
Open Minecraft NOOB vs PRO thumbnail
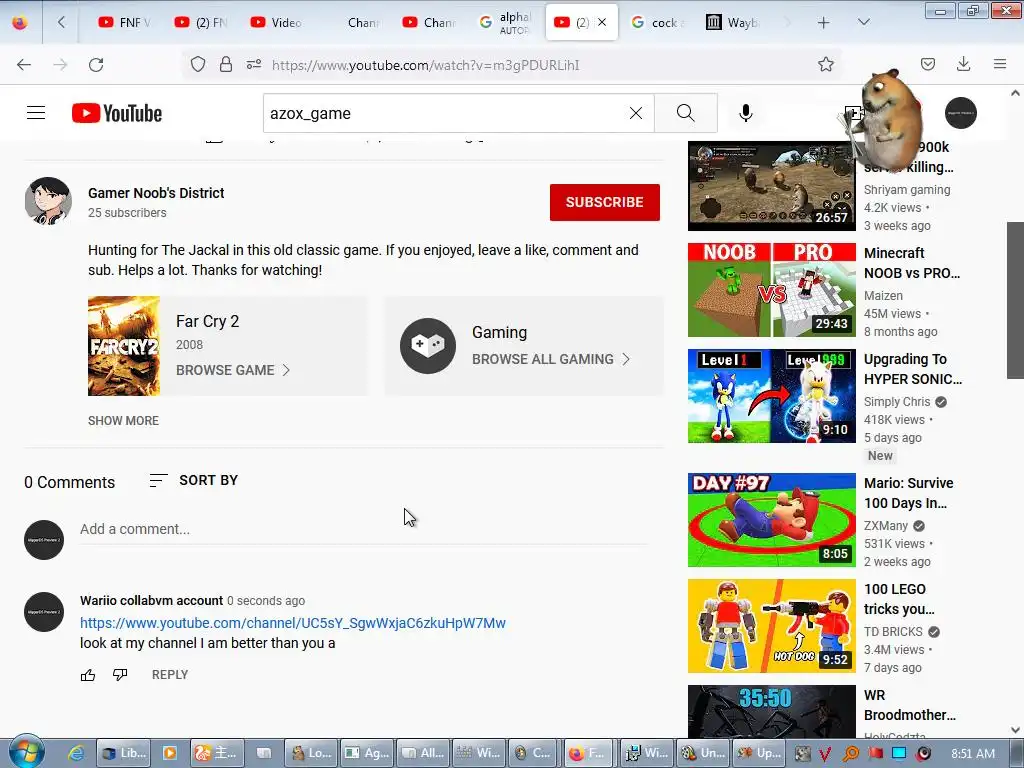coord(771,290)
